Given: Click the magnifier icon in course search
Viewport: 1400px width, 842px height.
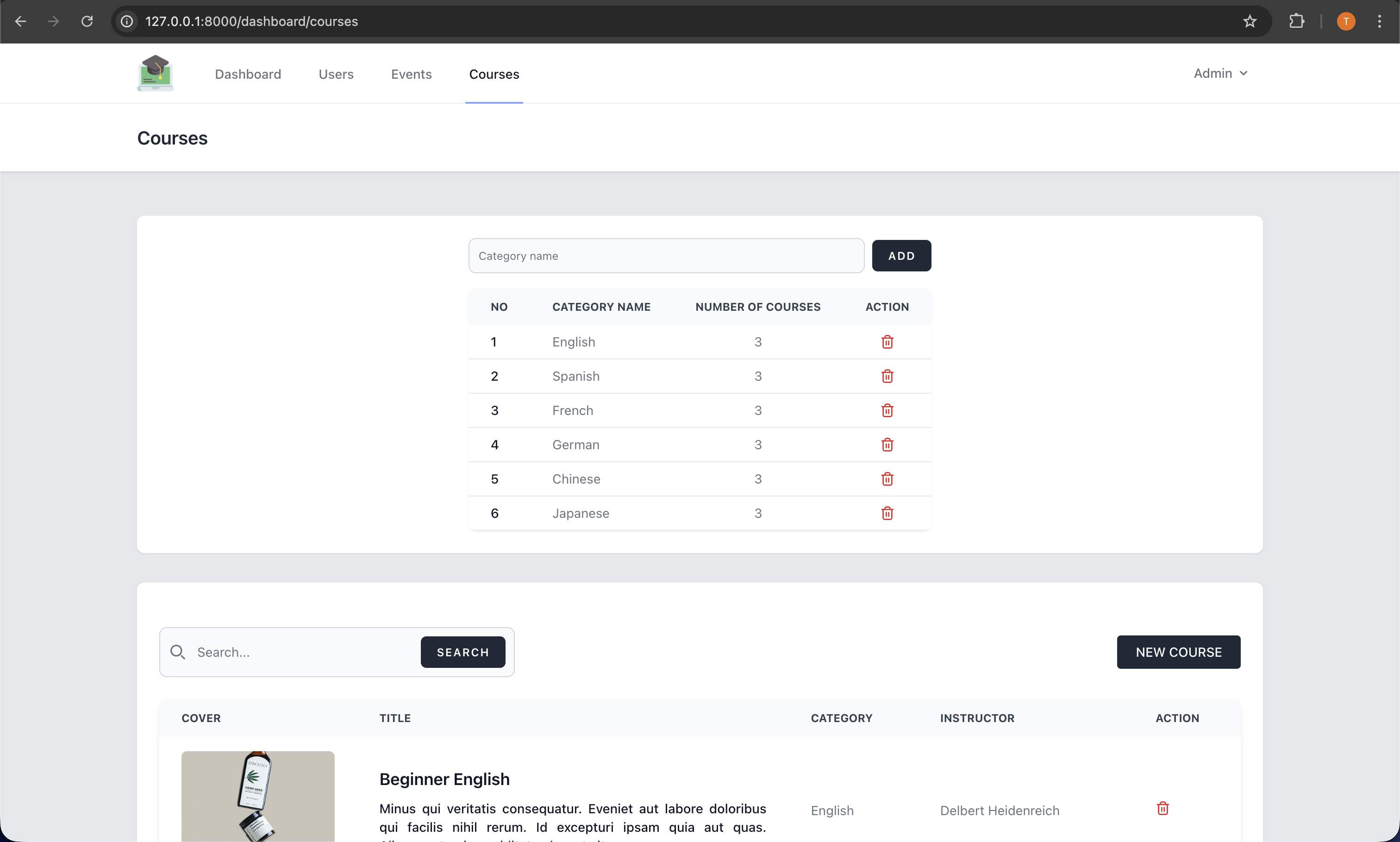Looking at the screenshot, I should [x=177, y=652].
